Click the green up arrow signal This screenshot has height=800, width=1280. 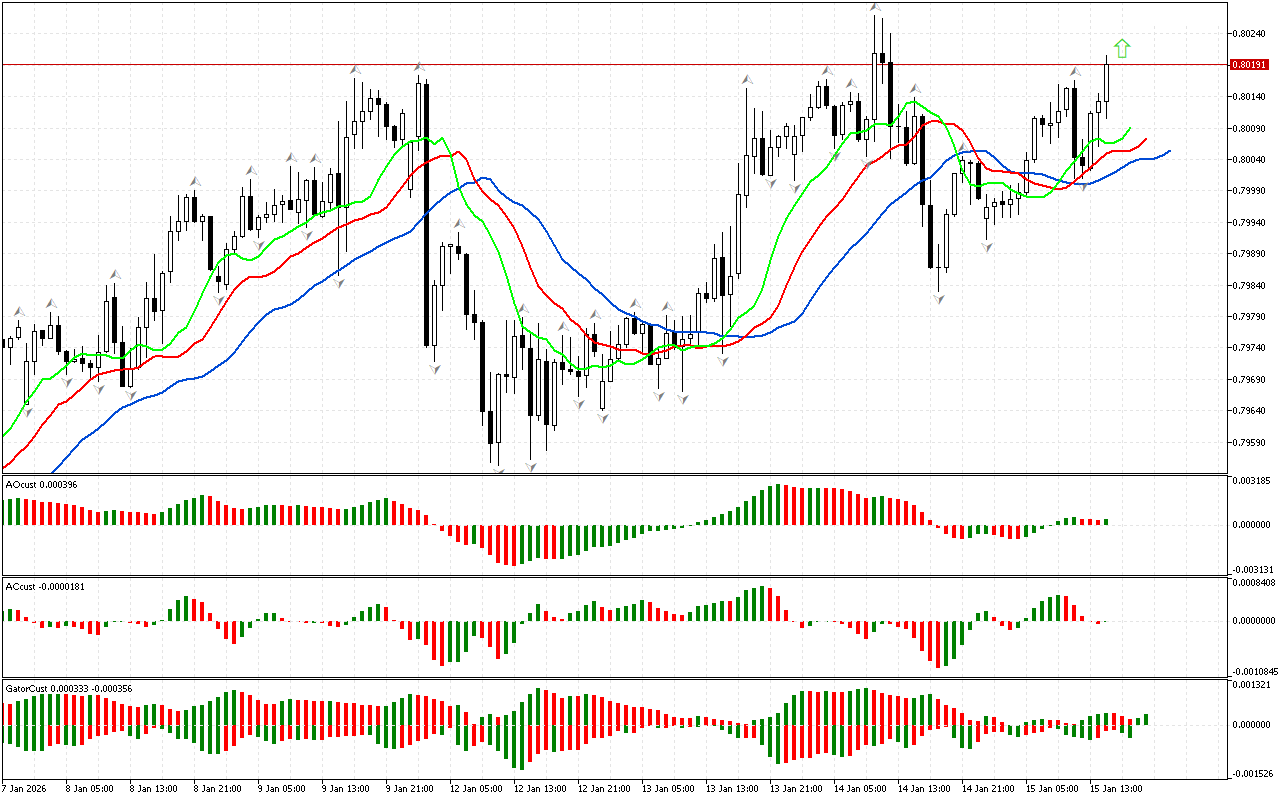point(1122,48)
